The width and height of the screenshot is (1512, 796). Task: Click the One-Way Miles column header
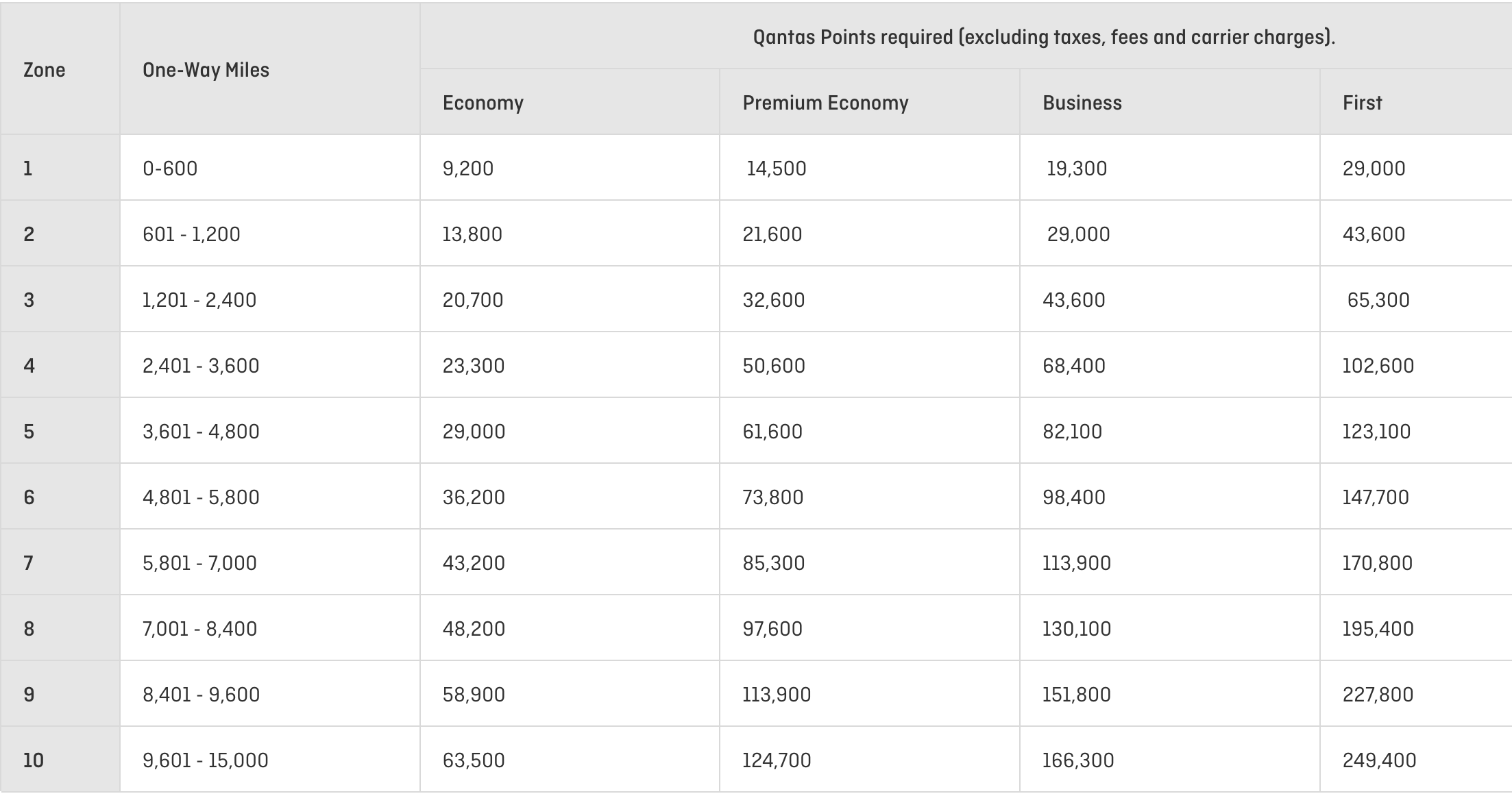tap(206, 70)
